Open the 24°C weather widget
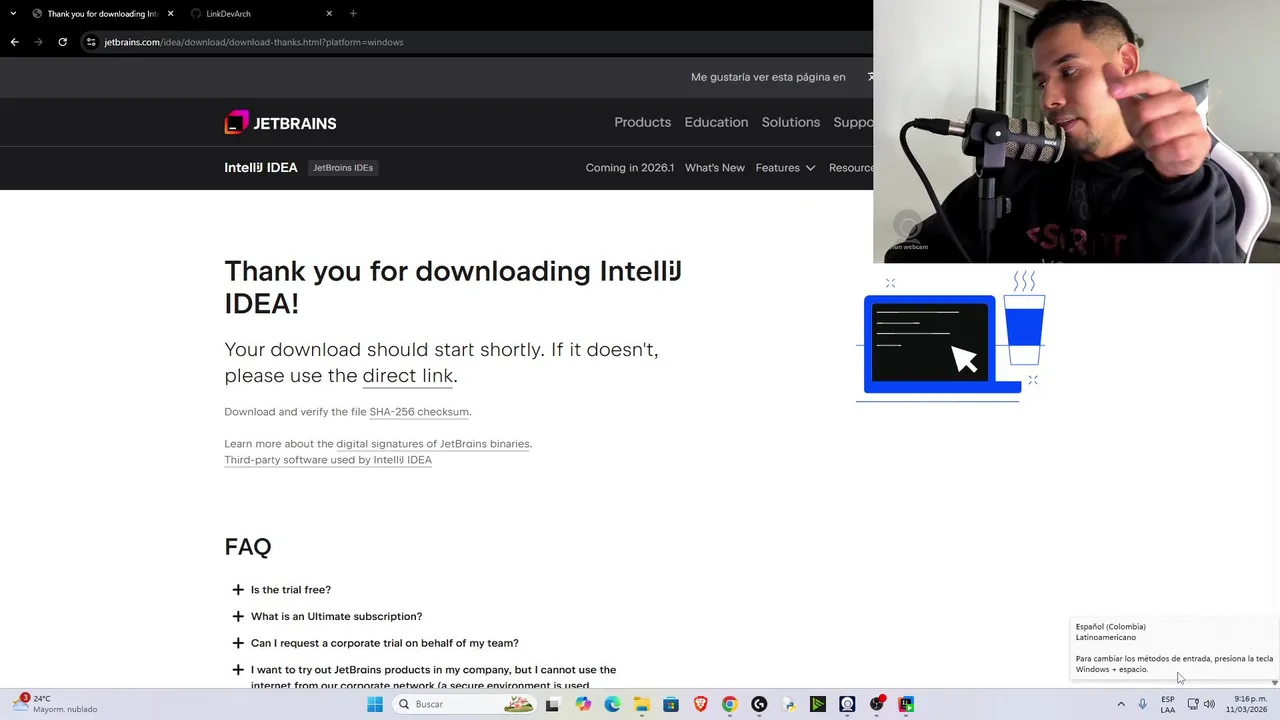This screenshot has width=1280, height=720. 56,704
